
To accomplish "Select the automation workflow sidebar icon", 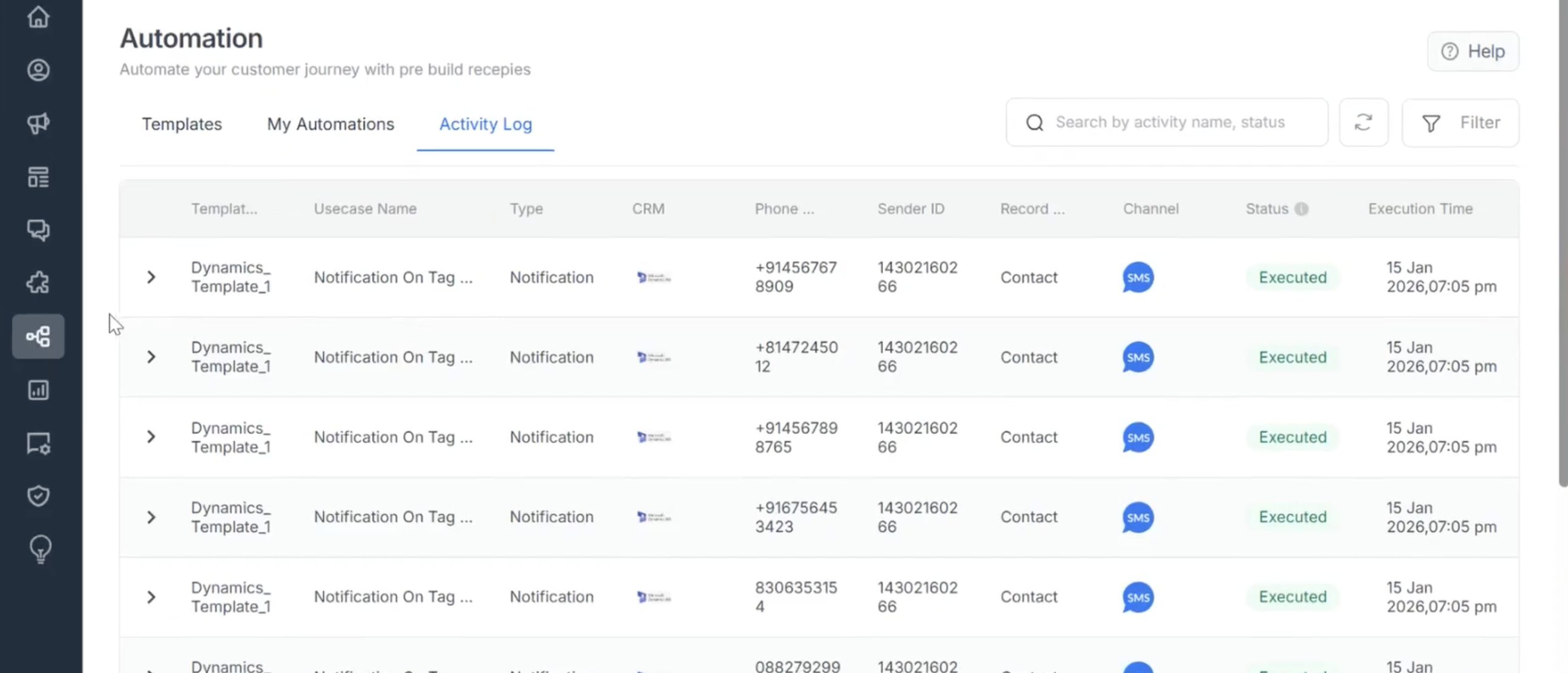I will click(38, 336).
